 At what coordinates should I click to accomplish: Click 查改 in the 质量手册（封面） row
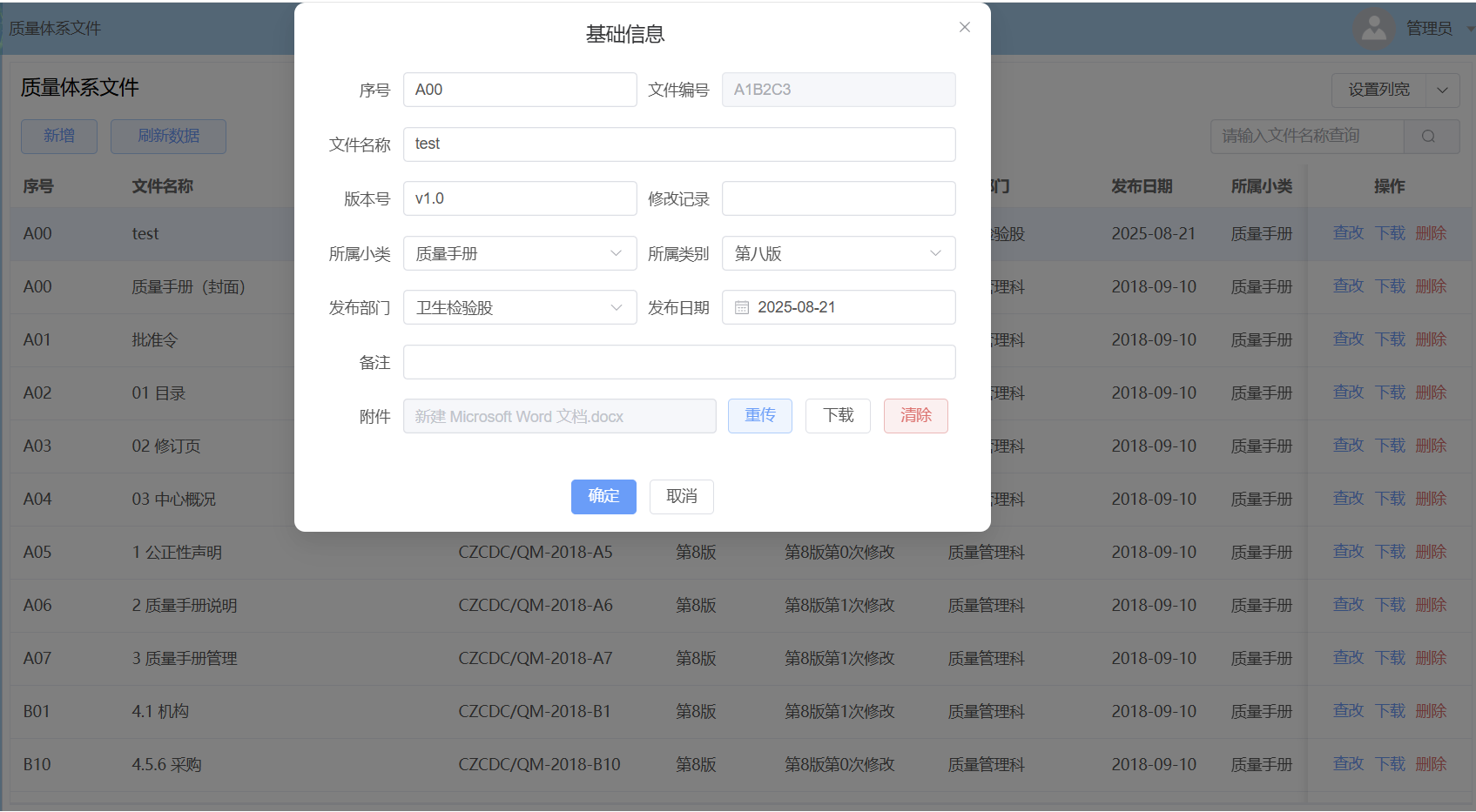click(x=1348, y=286)
